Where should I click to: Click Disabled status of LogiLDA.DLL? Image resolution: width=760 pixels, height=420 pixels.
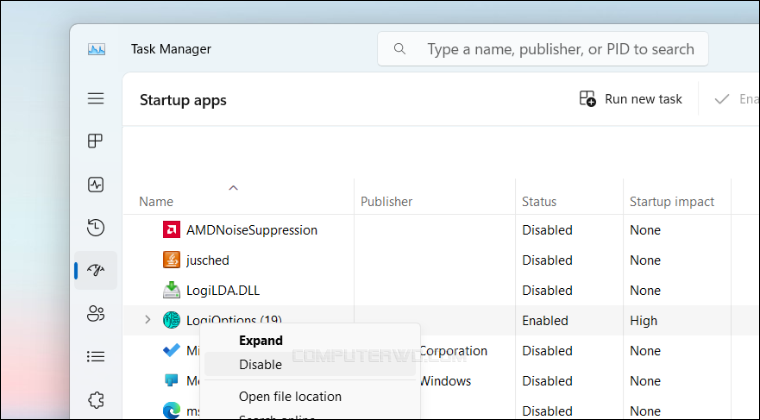pos(547,290)
